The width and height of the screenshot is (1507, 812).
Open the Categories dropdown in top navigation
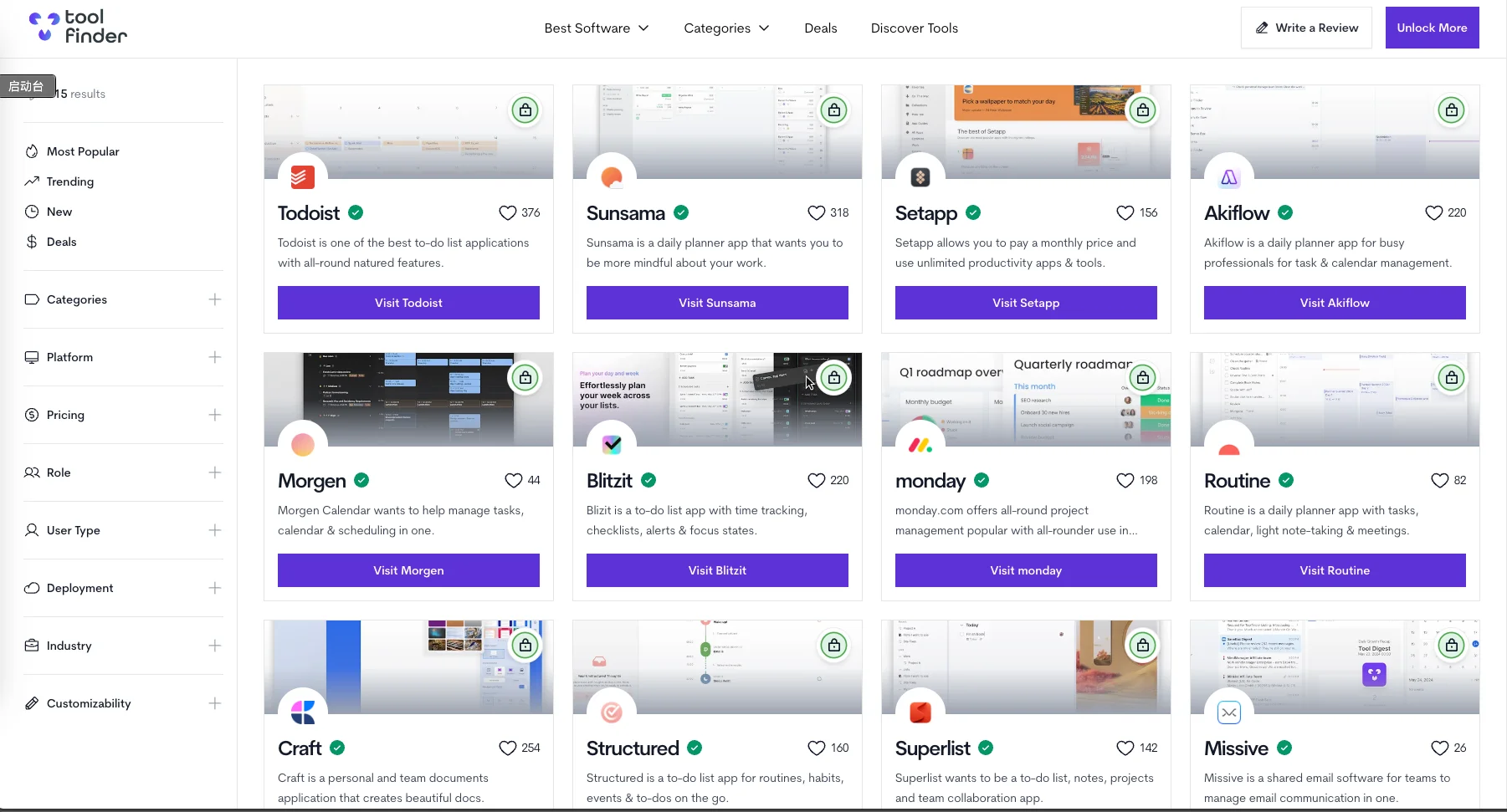coord(726,28)
